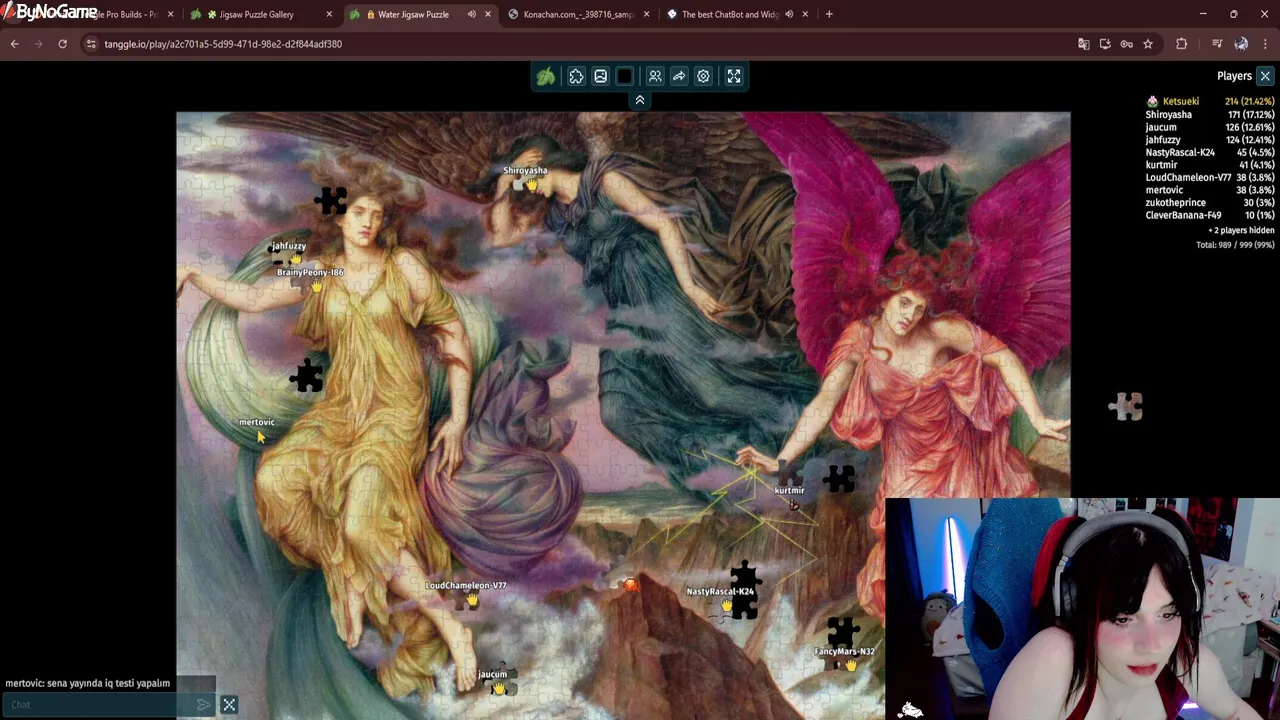Select player jaucum in the Players list
This screenshot has width=1280, height=720.
click(1209, 128)
